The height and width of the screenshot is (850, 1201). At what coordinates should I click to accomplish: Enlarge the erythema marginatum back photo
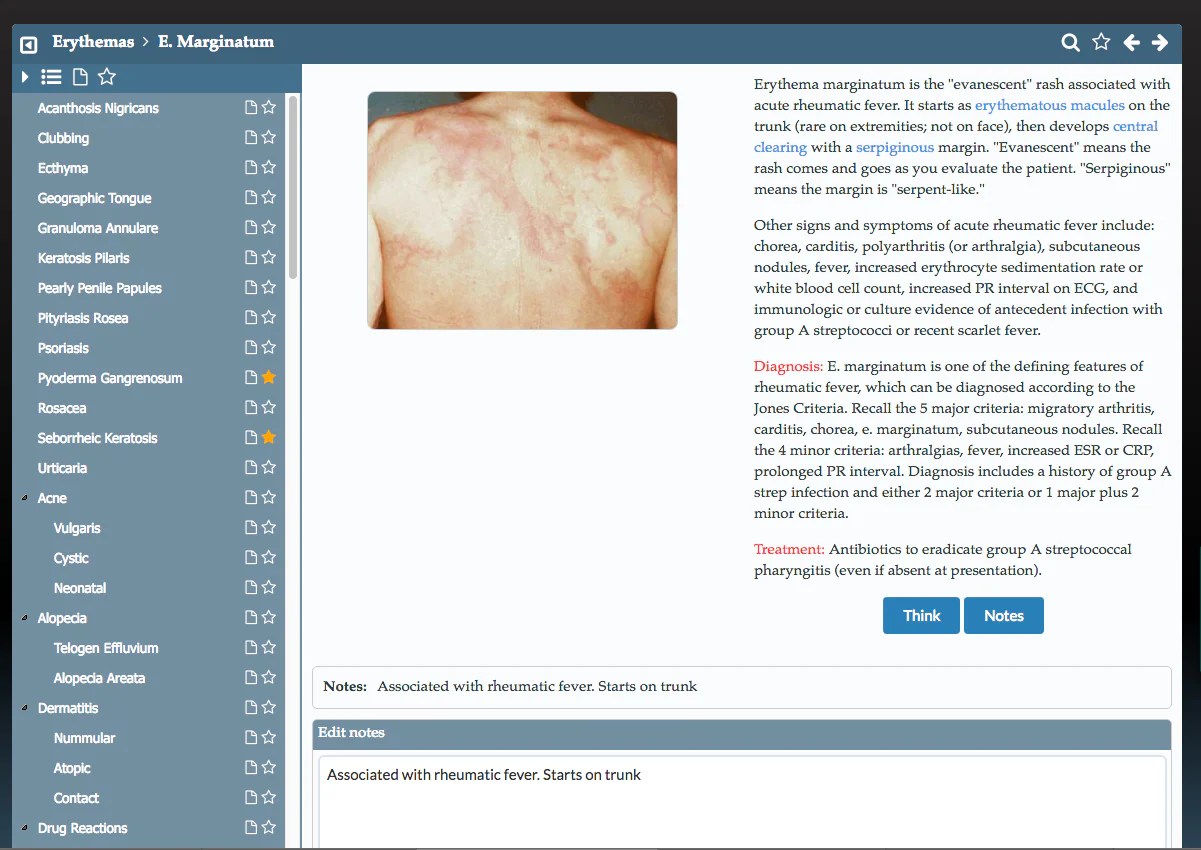[522, 210]
